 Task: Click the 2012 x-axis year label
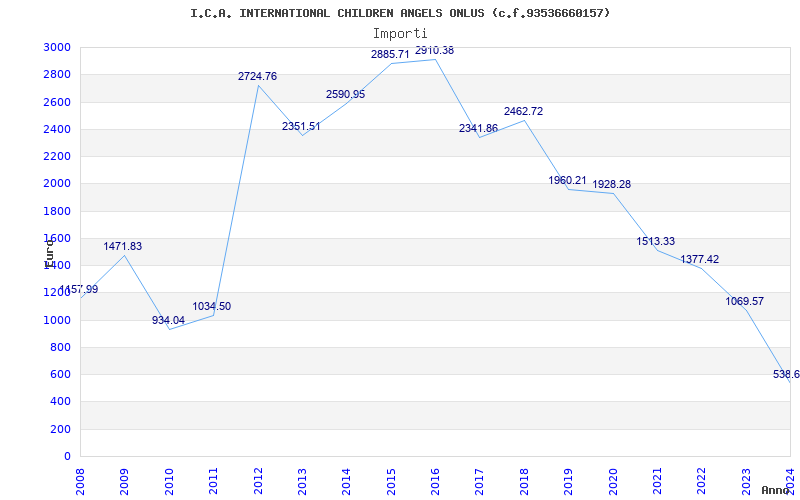(258, 481)
